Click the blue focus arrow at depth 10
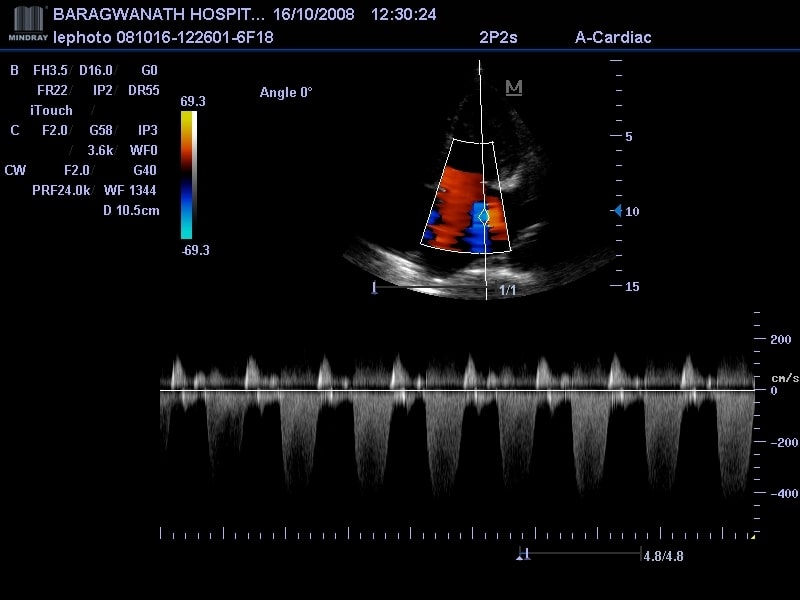This screenshot has width=800, height=600. 617,211
